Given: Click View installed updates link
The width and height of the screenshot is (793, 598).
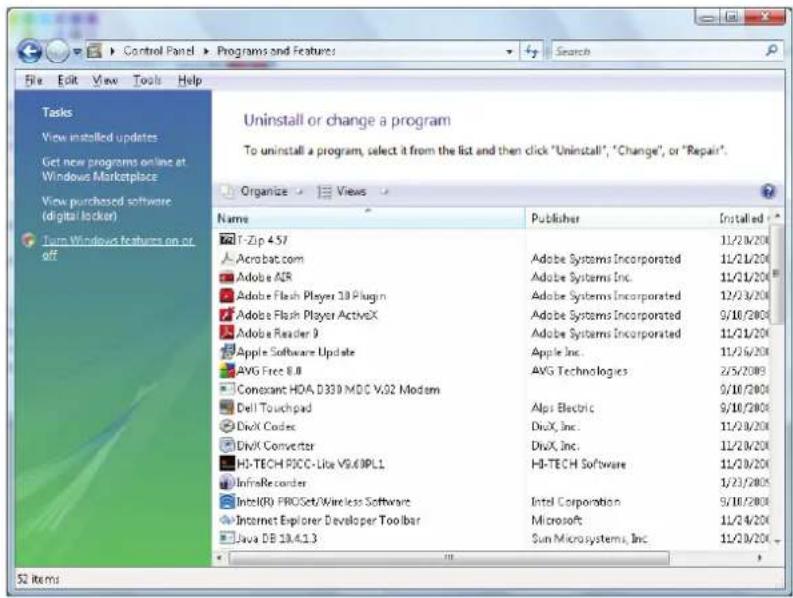Looking at the screenshot, I should pos(100,137).
